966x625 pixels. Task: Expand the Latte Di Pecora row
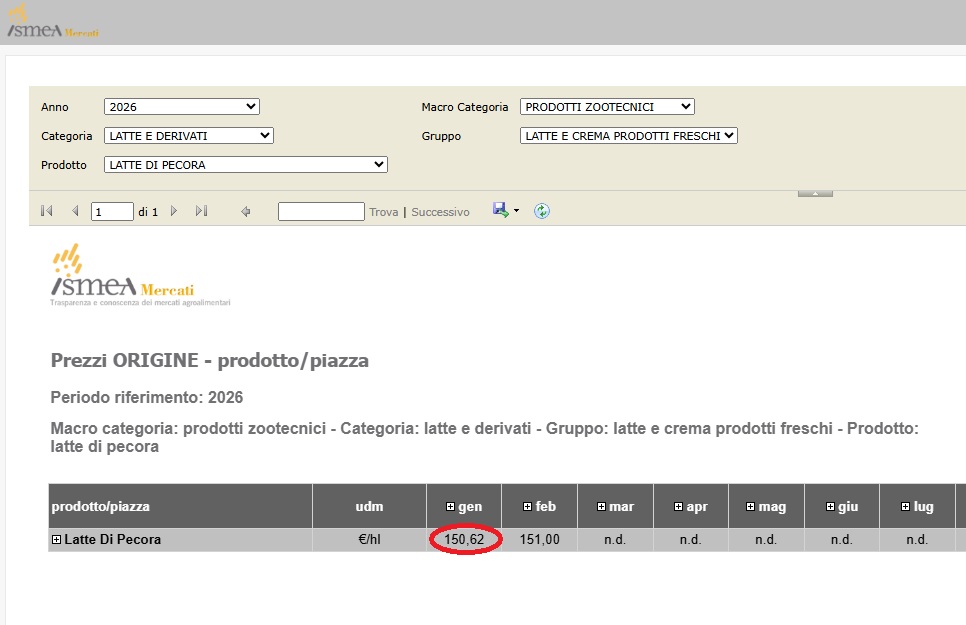57,539
